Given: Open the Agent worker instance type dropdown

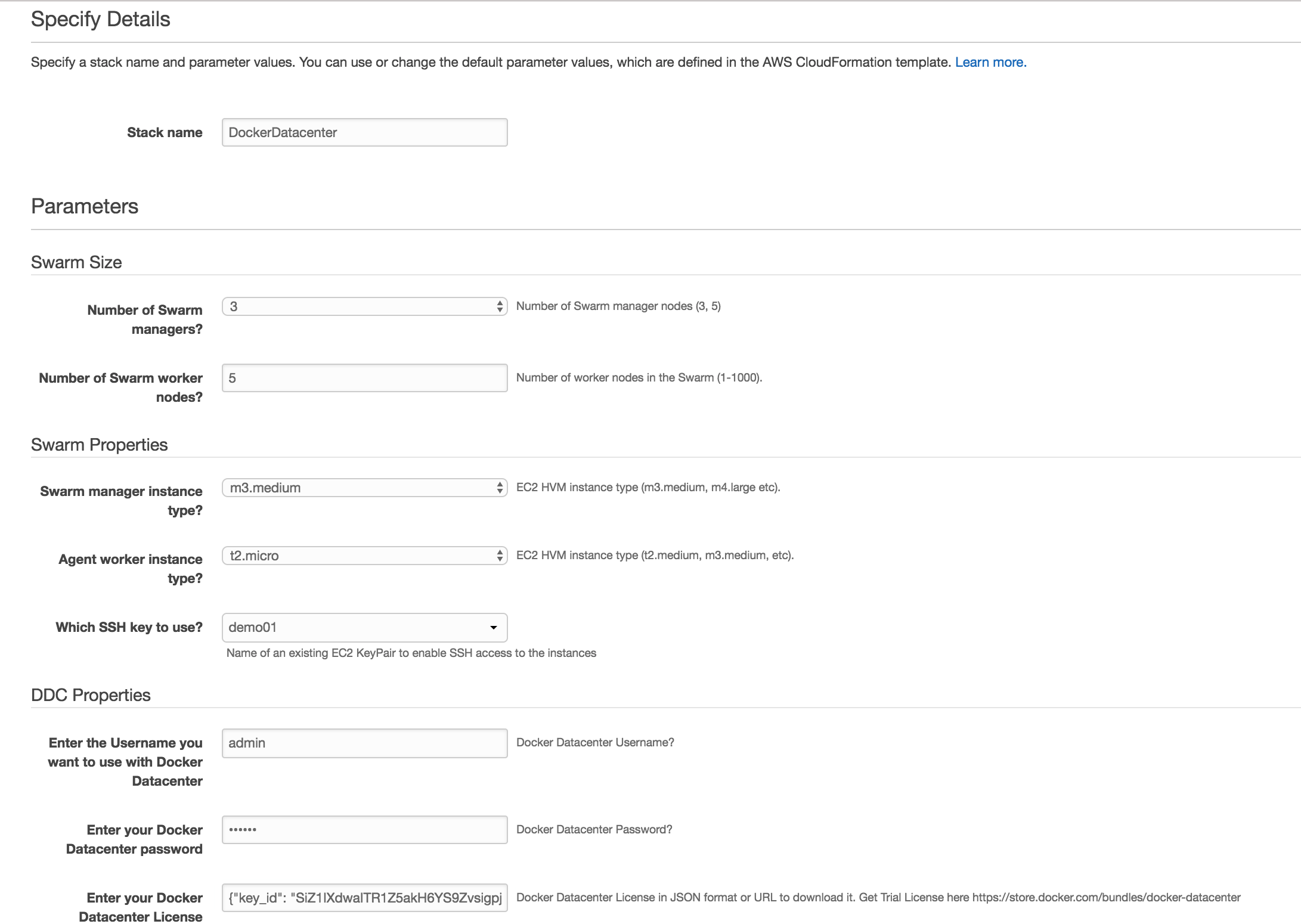Looking at the screenshot, I should click(364, 556).
